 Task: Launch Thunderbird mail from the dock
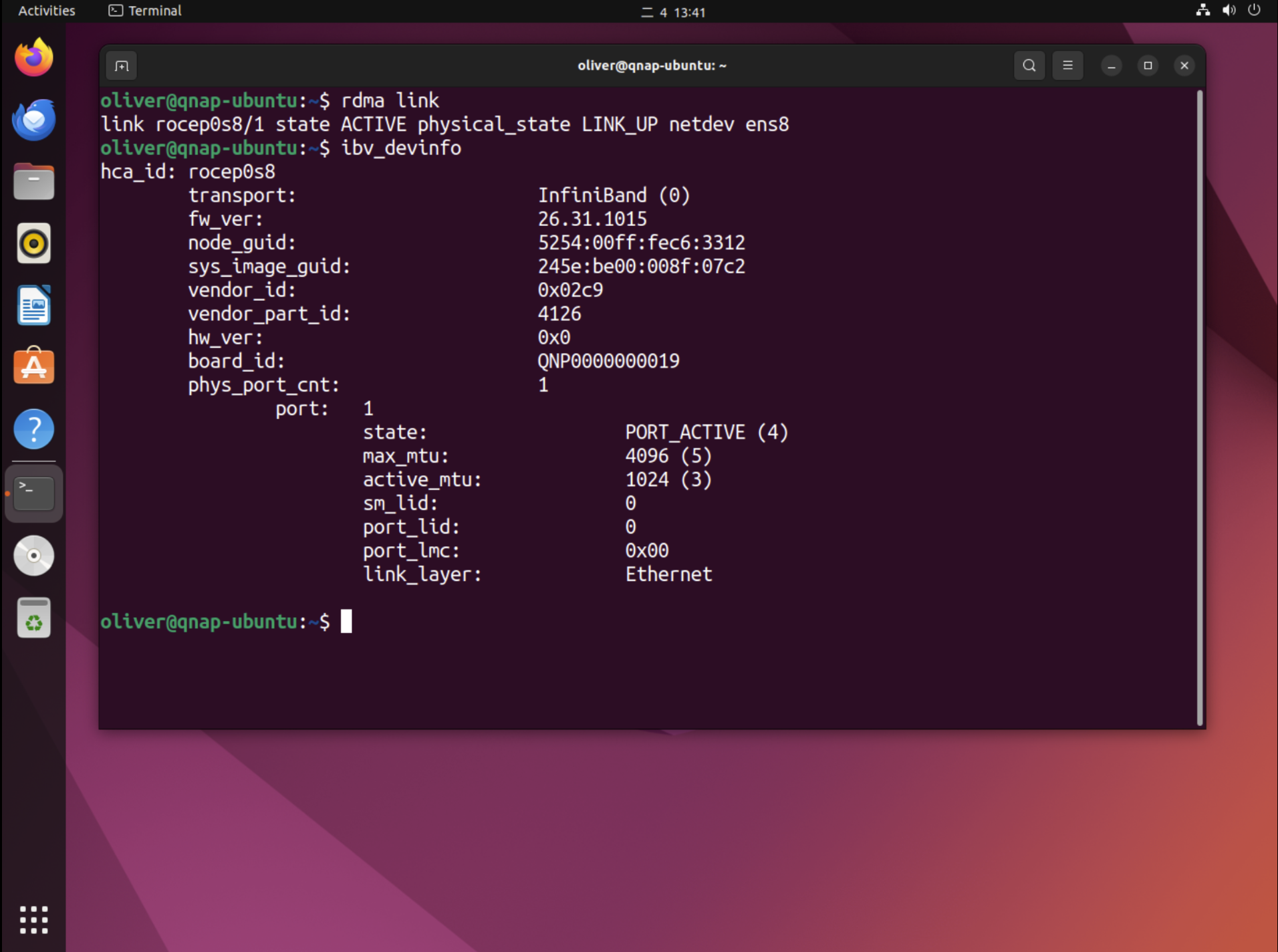33,120
